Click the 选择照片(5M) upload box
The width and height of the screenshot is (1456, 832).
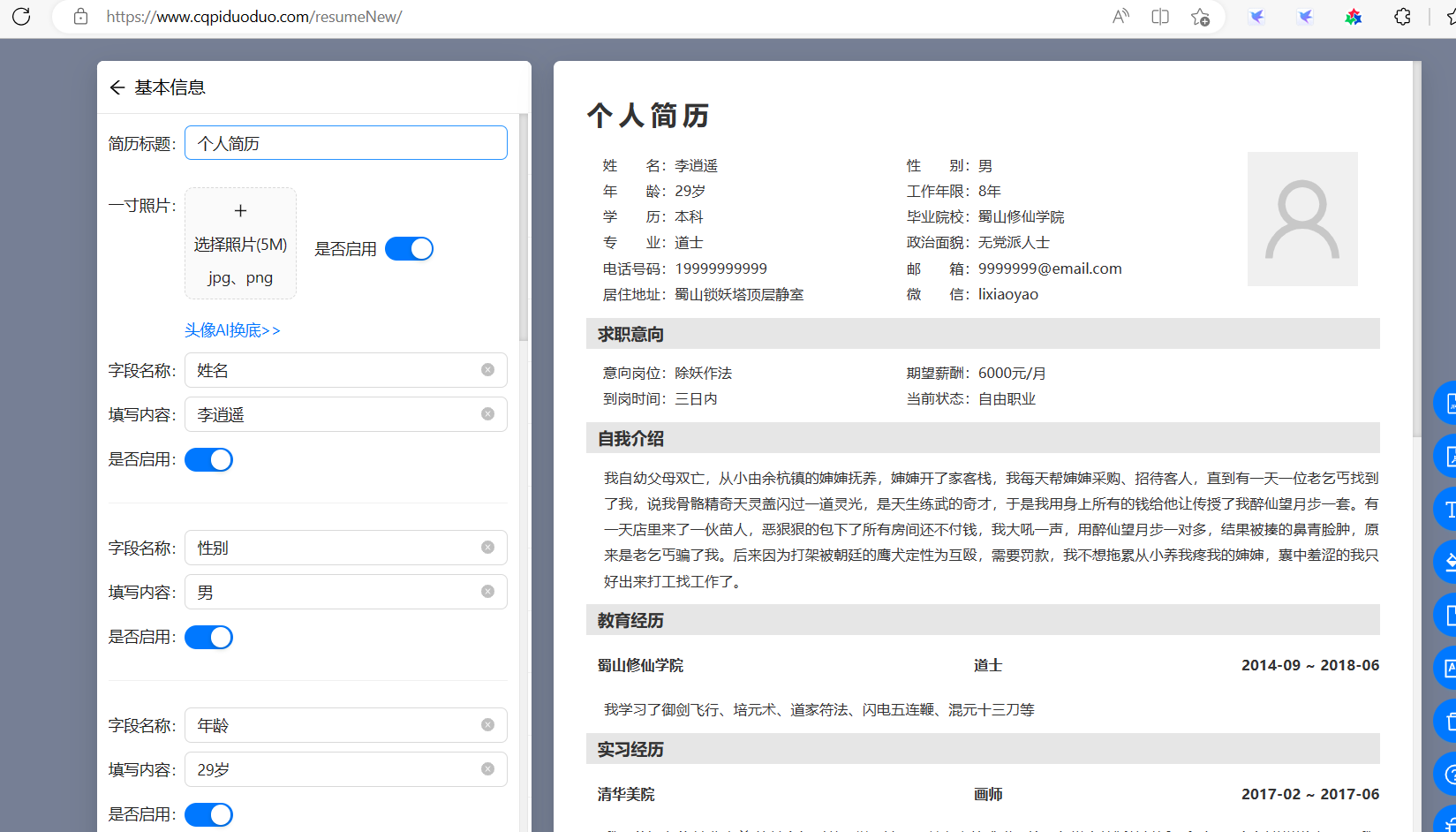[240, 243]
